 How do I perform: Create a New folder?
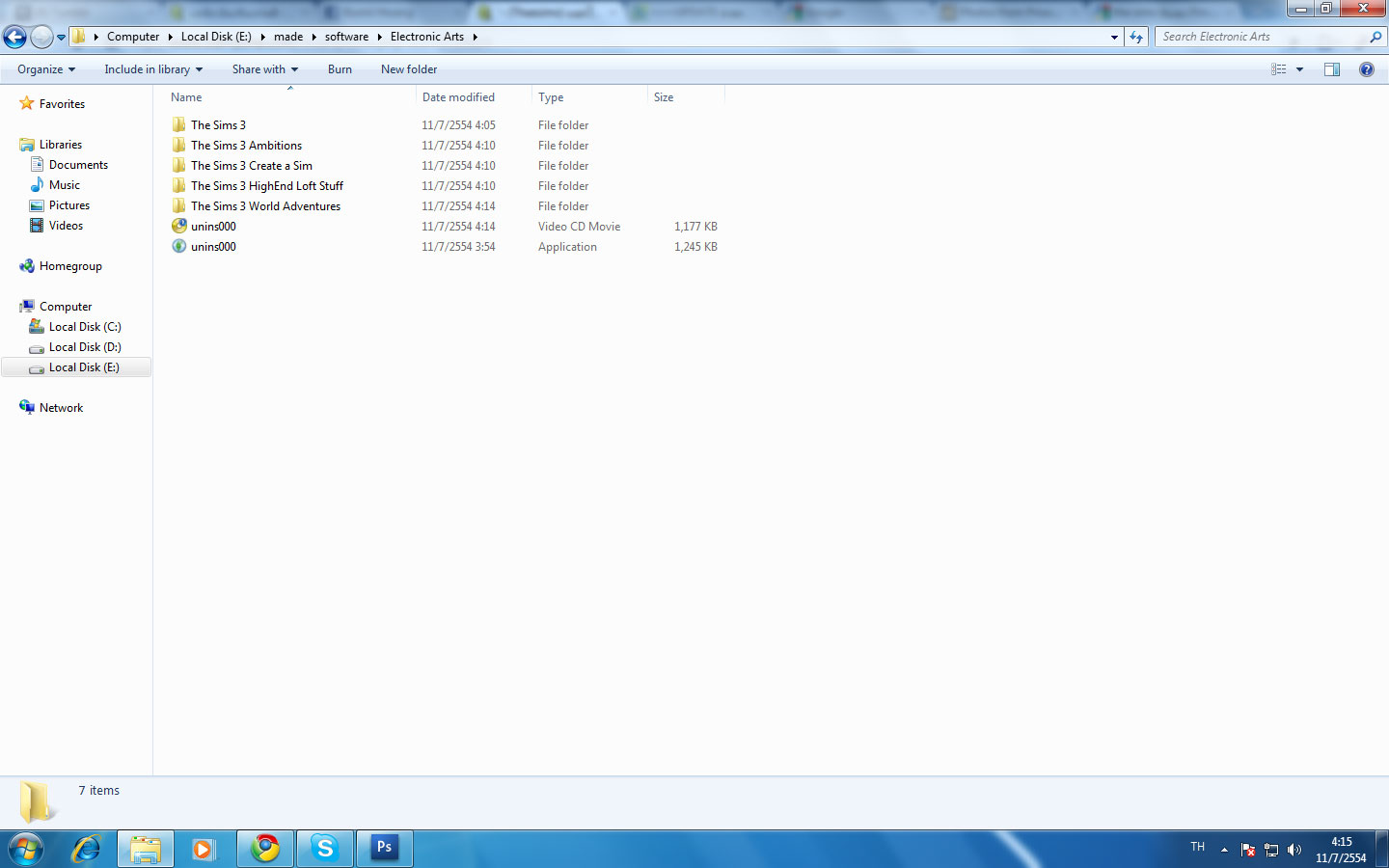(x=409, y=69)
